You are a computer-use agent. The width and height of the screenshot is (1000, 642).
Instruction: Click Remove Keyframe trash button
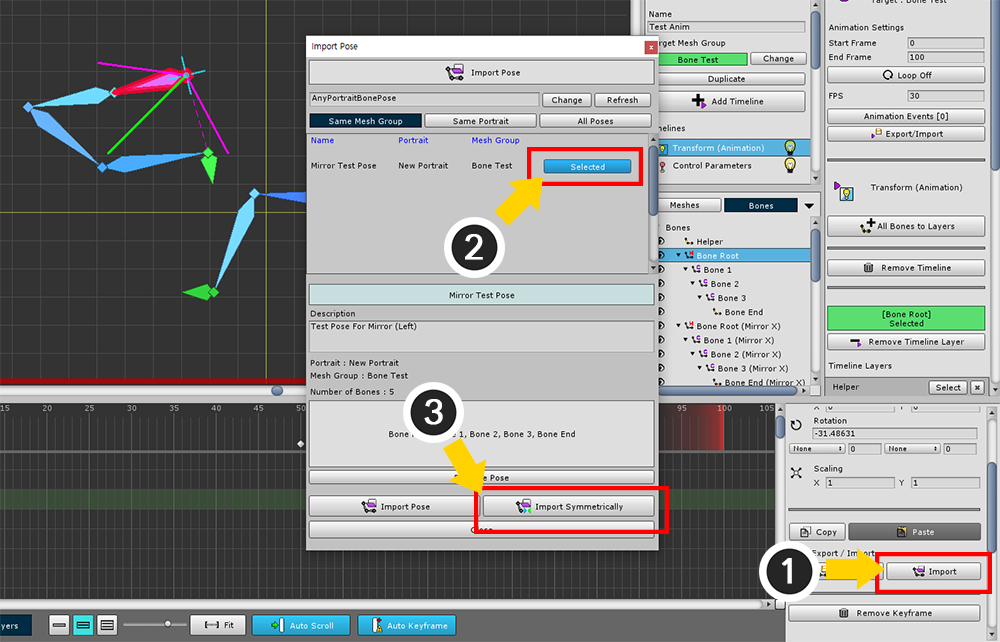(884, 613)
